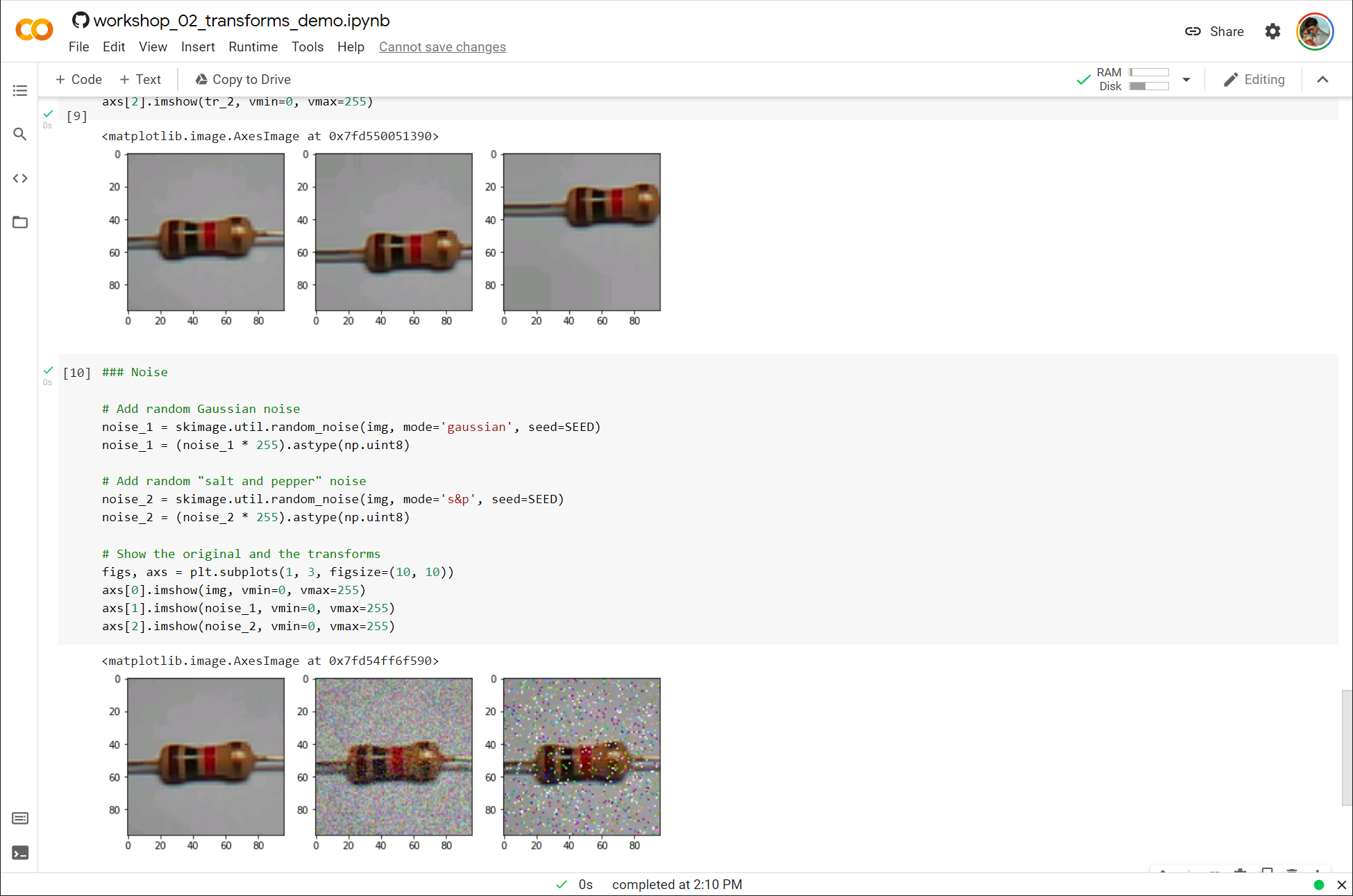The height and width of the screenshot is (896, 1353).
Task: Open the code snippets sidebar icon
Action: (20, 178)
